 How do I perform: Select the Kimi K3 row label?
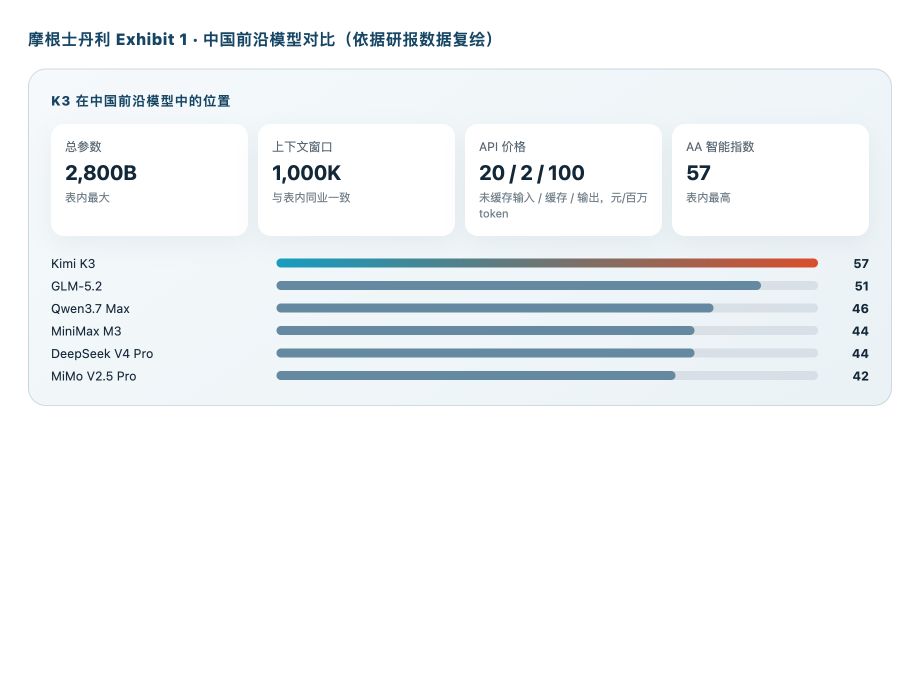[x=73, y=263]
